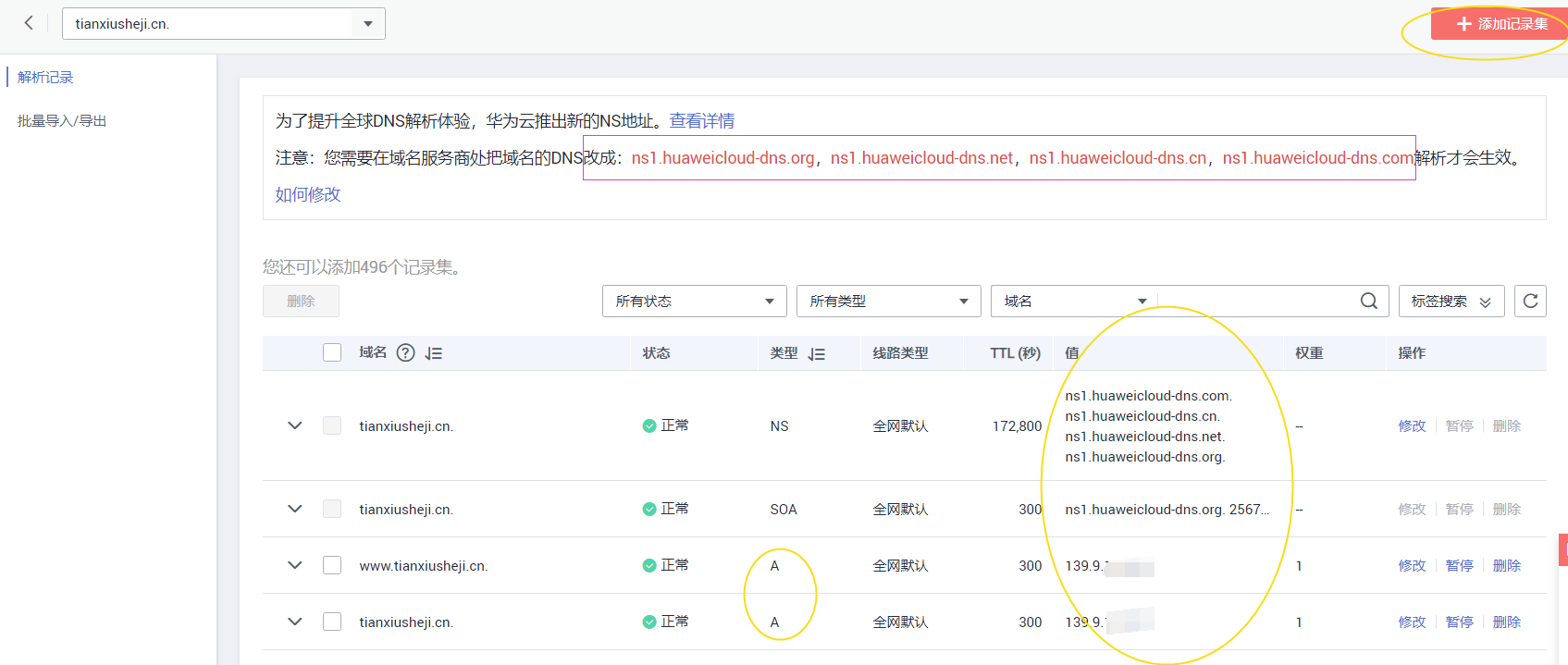Click 暂停 for the last tianxiusheji.cn. A record
The height and width of the screenshot is (665, 1568).
[x=1459, y=622]
